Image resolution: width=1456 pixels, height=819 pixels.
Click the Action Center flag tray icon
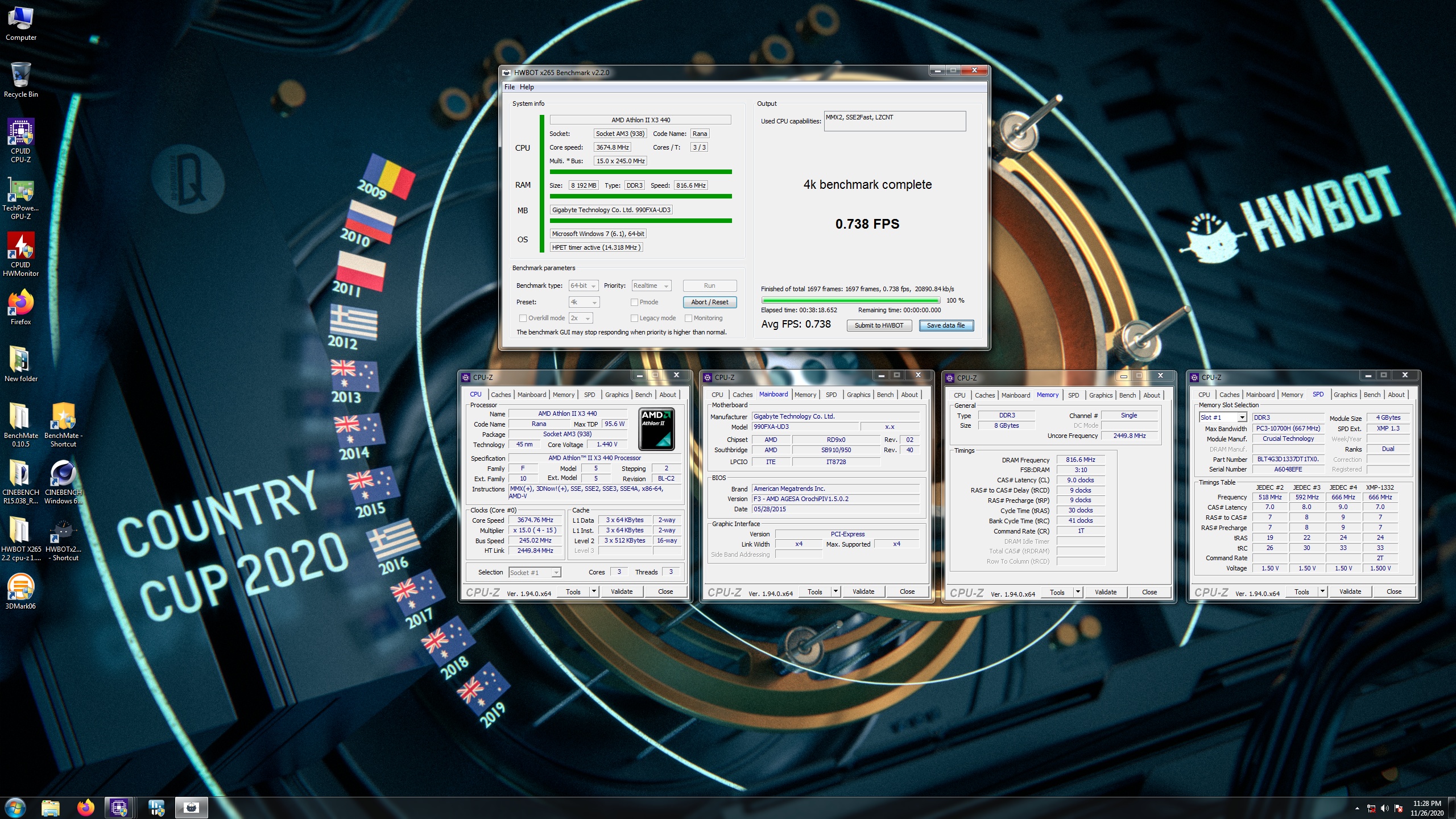(x=1399, y=808)
